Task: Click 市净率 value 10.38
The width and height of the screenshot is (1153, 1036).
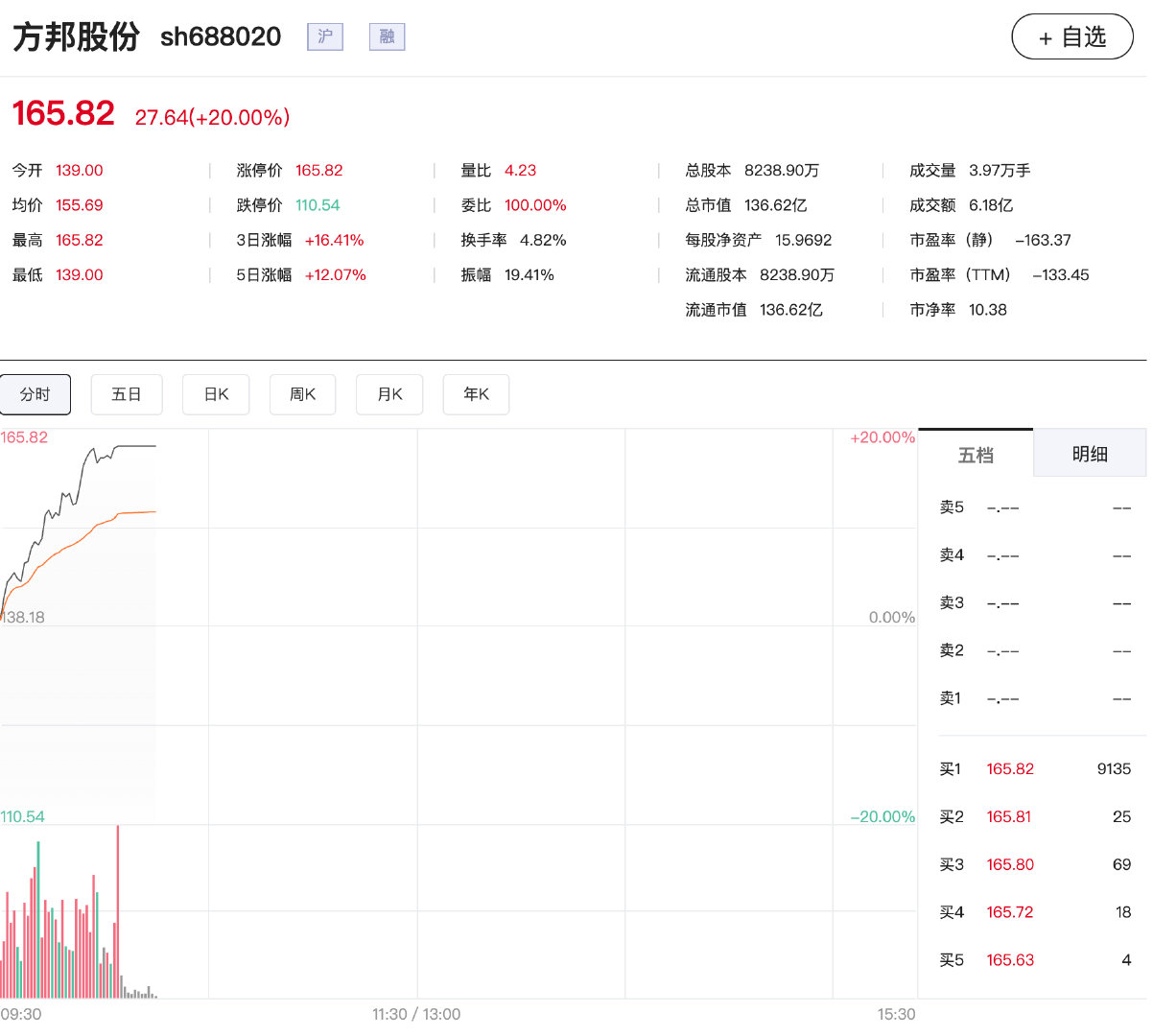Action: tap(988, 310)
